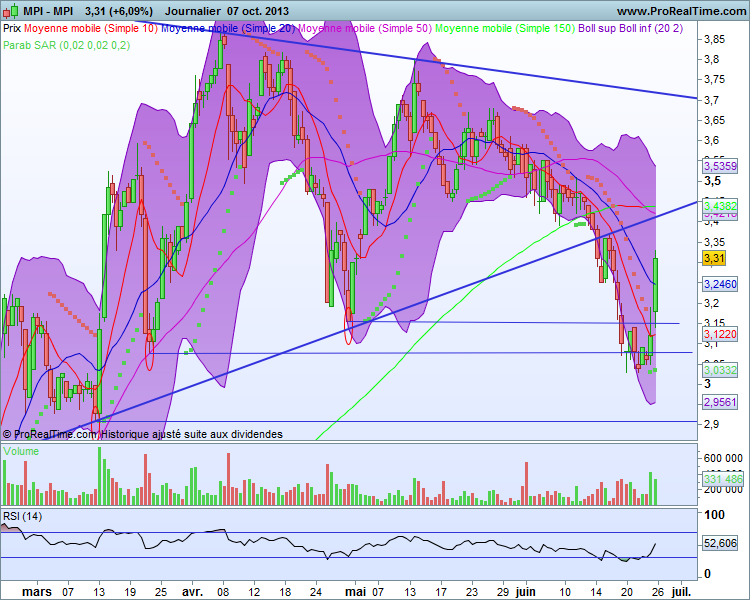This screenshot has width=750, height=600.
Task: Click the 19 date label on time axis
Action: tap(130, 592)
